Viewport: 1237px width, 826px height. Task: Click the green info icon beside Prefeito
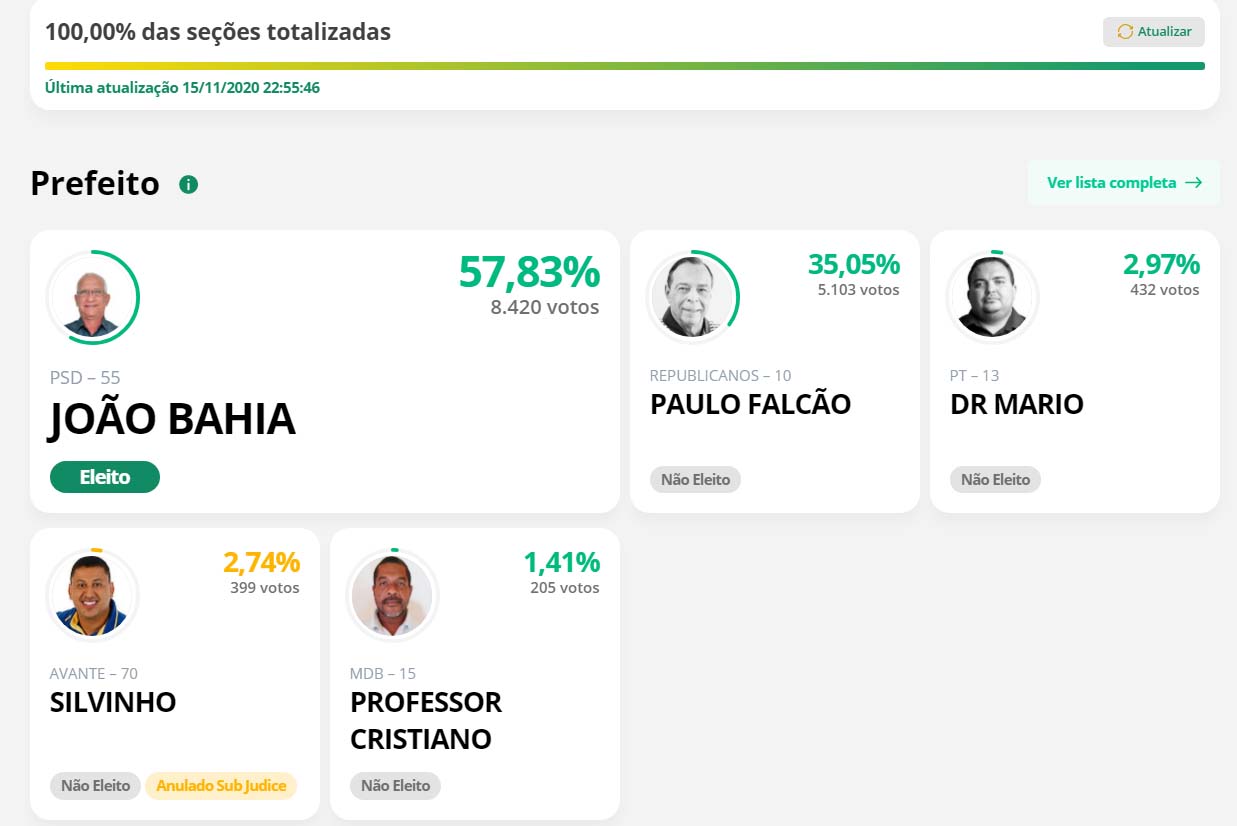point(188,185)
